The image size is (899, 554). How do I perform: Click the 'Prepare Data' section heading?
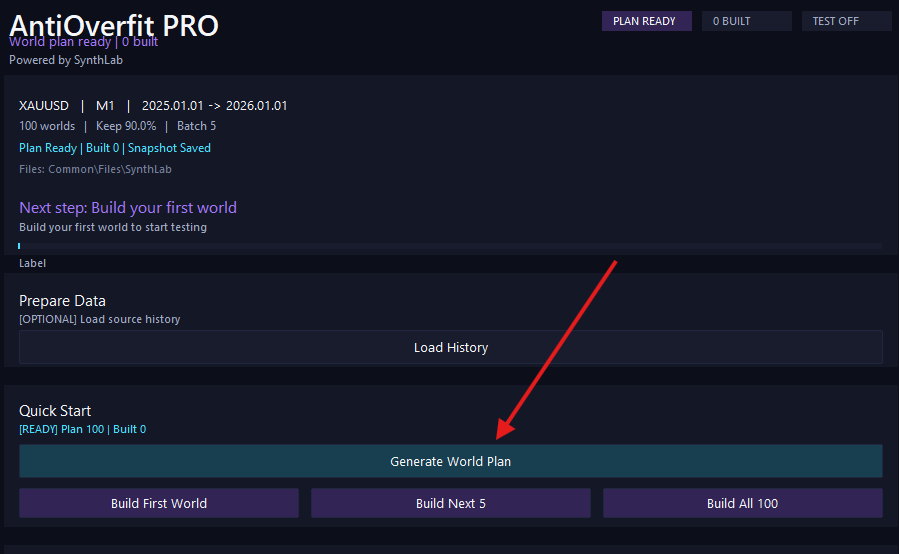[x=62, y=301]
